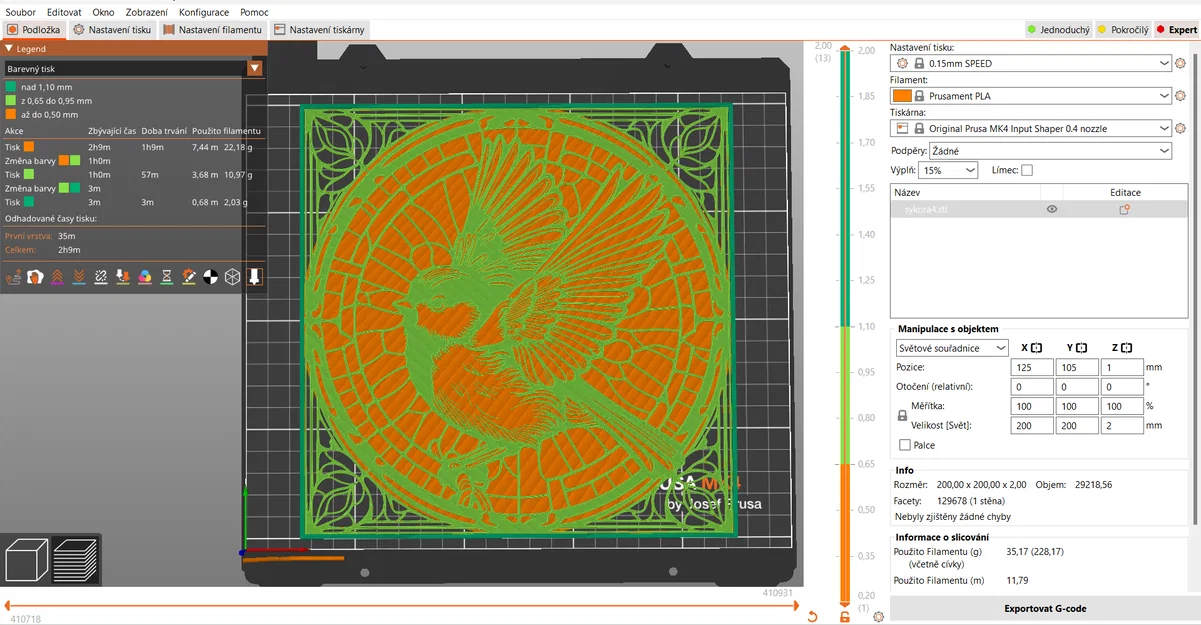This screenshot has width=1201, height=625.
Task: Reset X axis mirror icon
Action: (1036, 348)
